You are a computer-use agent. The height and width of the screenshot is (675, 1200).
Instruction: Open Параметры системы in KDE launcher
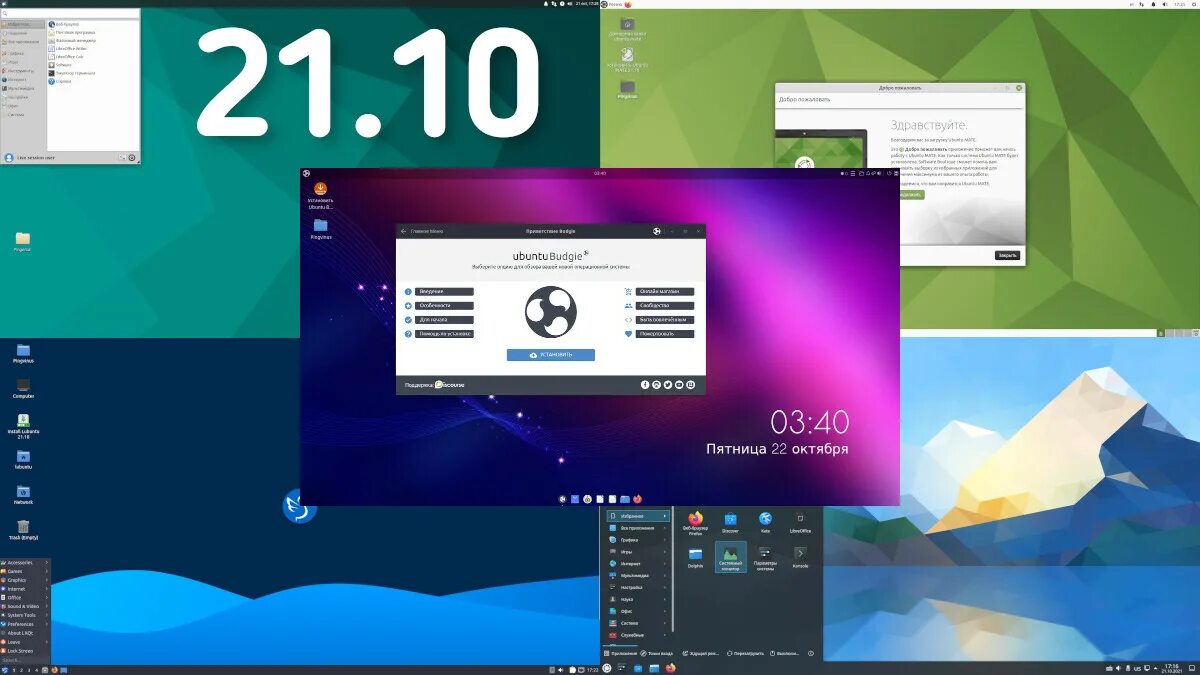(765, 557)
